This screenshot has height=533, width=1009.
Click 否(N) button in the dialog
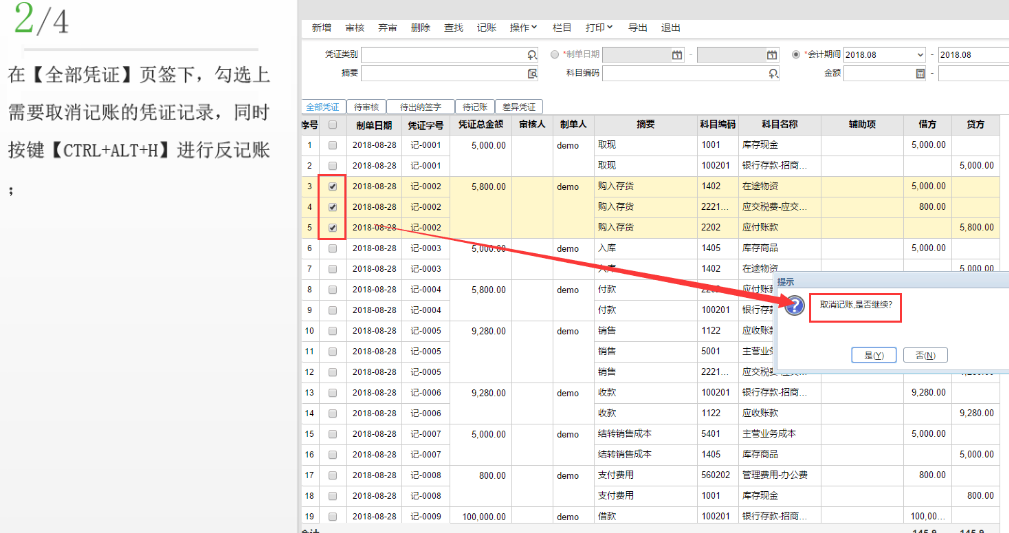click(925, 355)
